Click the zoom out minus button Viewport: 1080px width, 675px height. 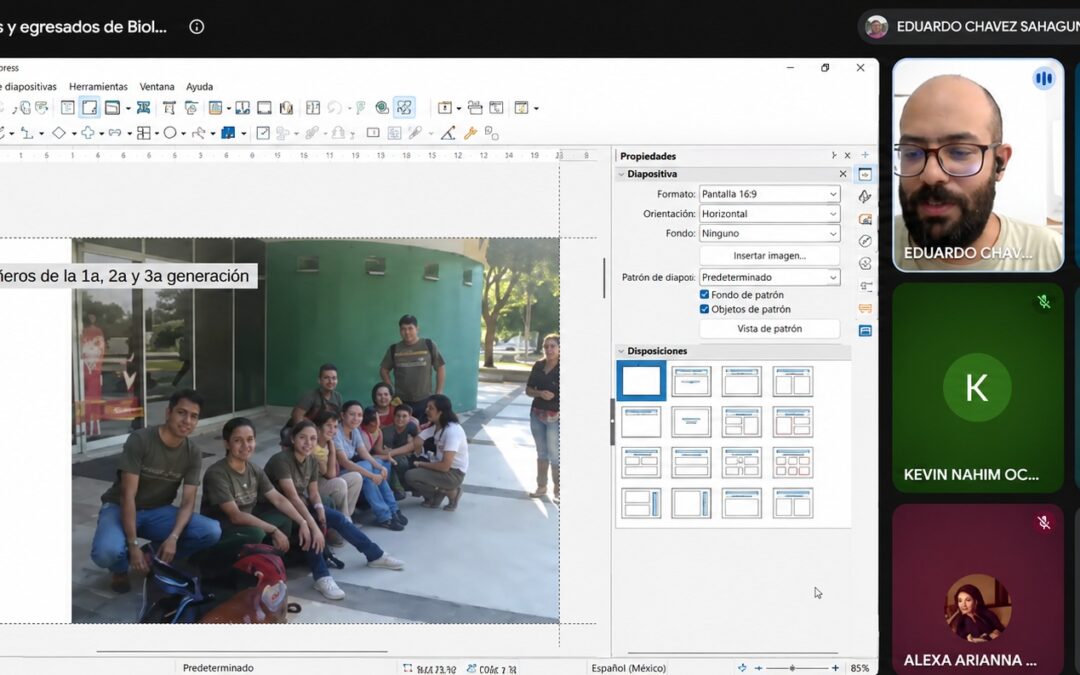click(x=758, y=668)
